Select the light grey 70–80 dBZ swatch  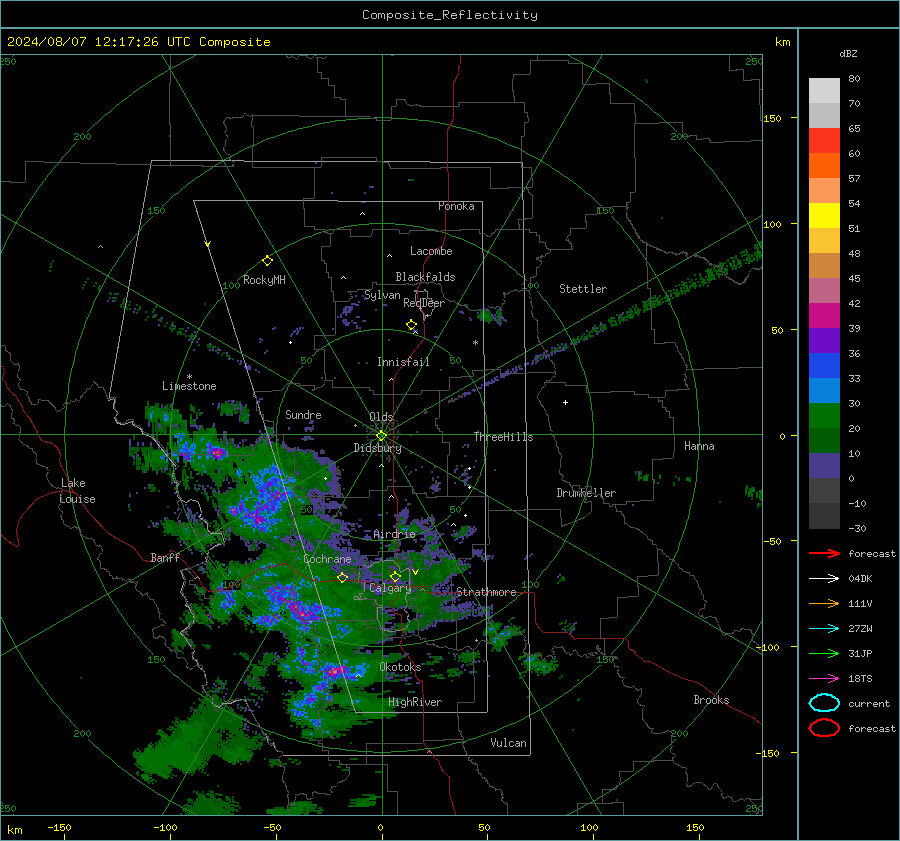point(824,91)
